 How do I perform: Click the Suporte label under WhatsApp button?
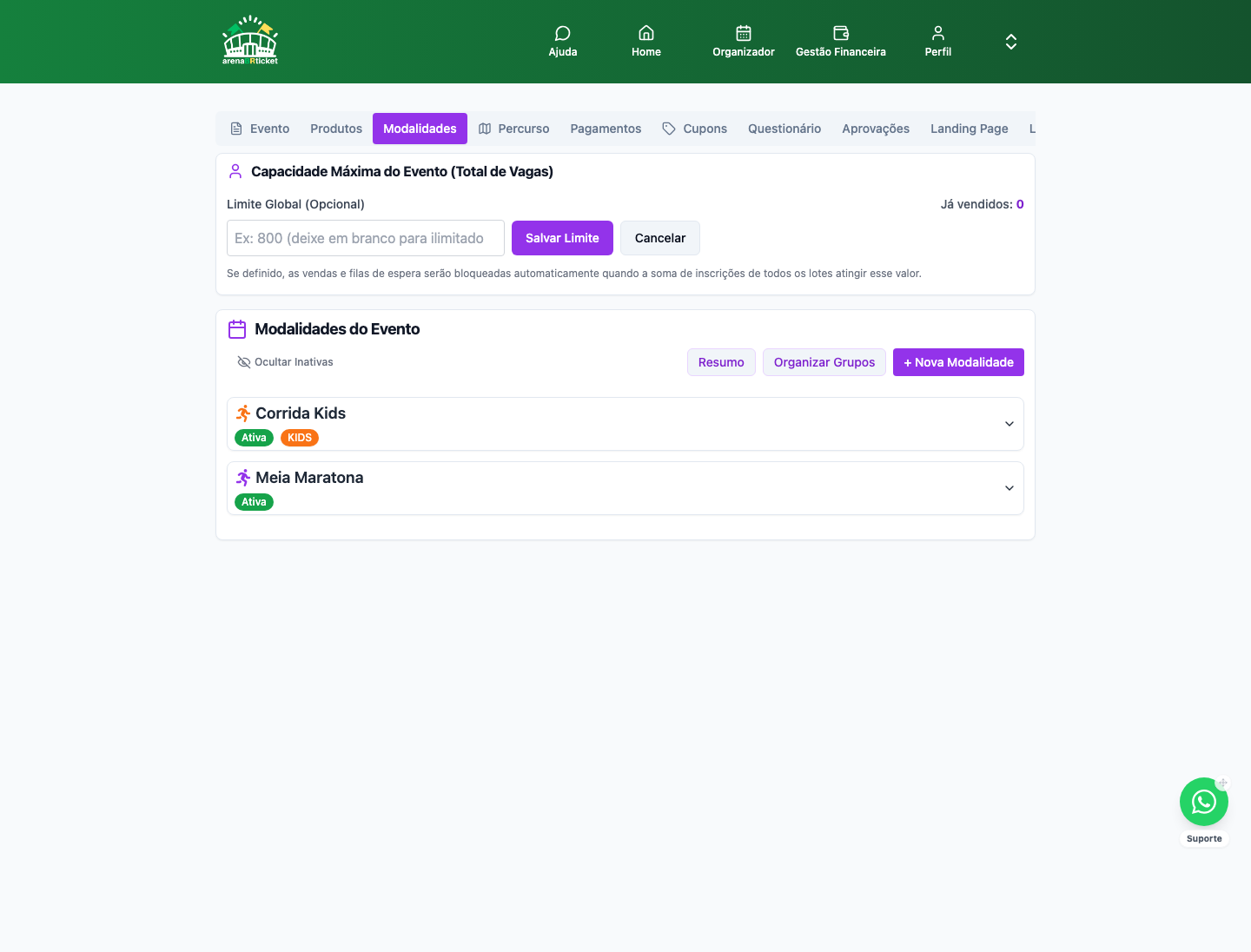coord(1204,839)
